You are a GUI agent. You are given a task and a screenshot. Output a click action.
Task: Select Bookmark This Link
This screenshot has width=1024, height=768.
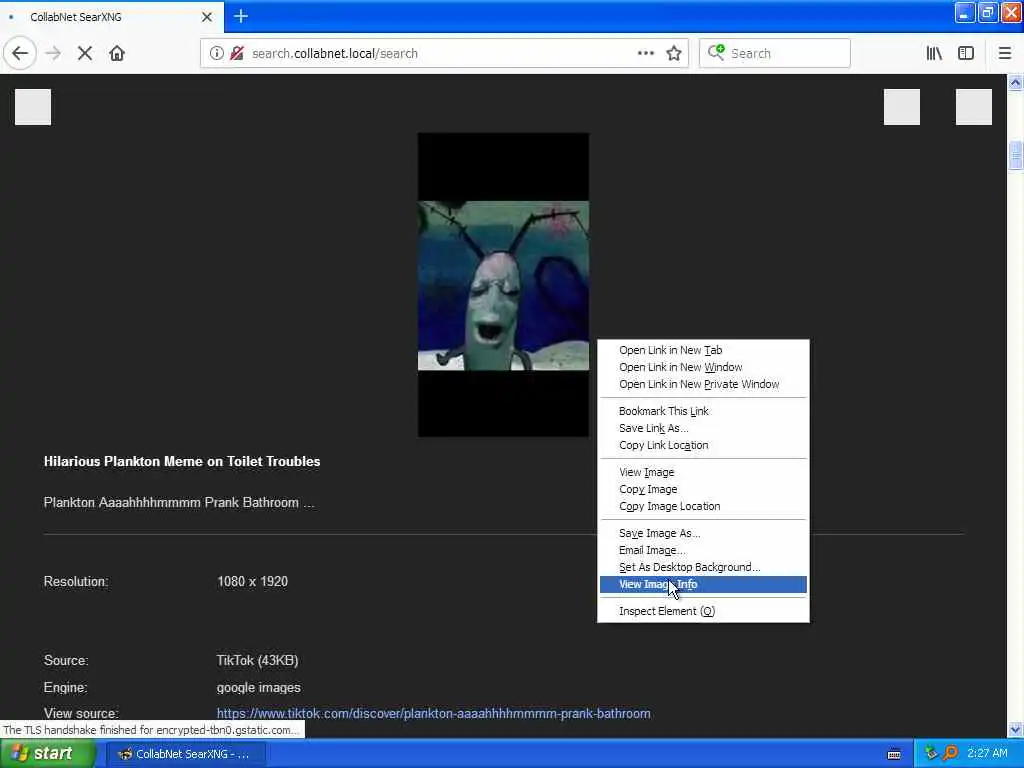click(x=703, y=411)
